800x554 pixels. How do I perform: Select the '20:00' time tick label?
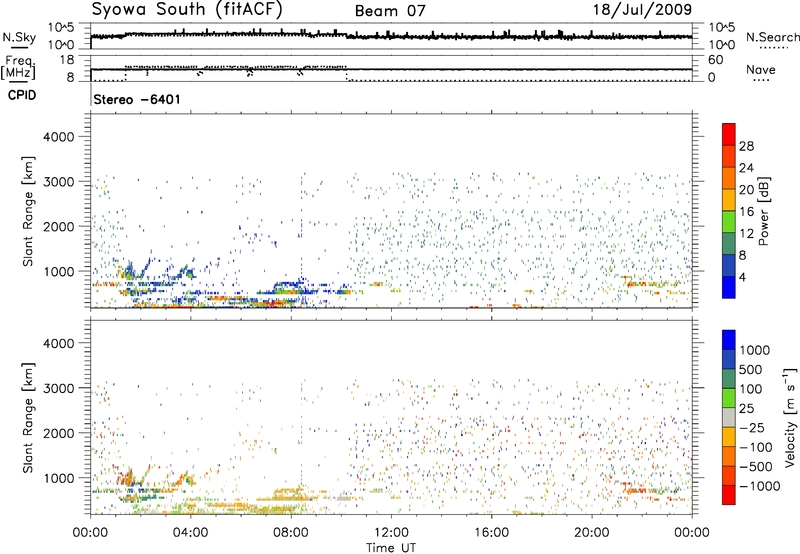point(591,532)
